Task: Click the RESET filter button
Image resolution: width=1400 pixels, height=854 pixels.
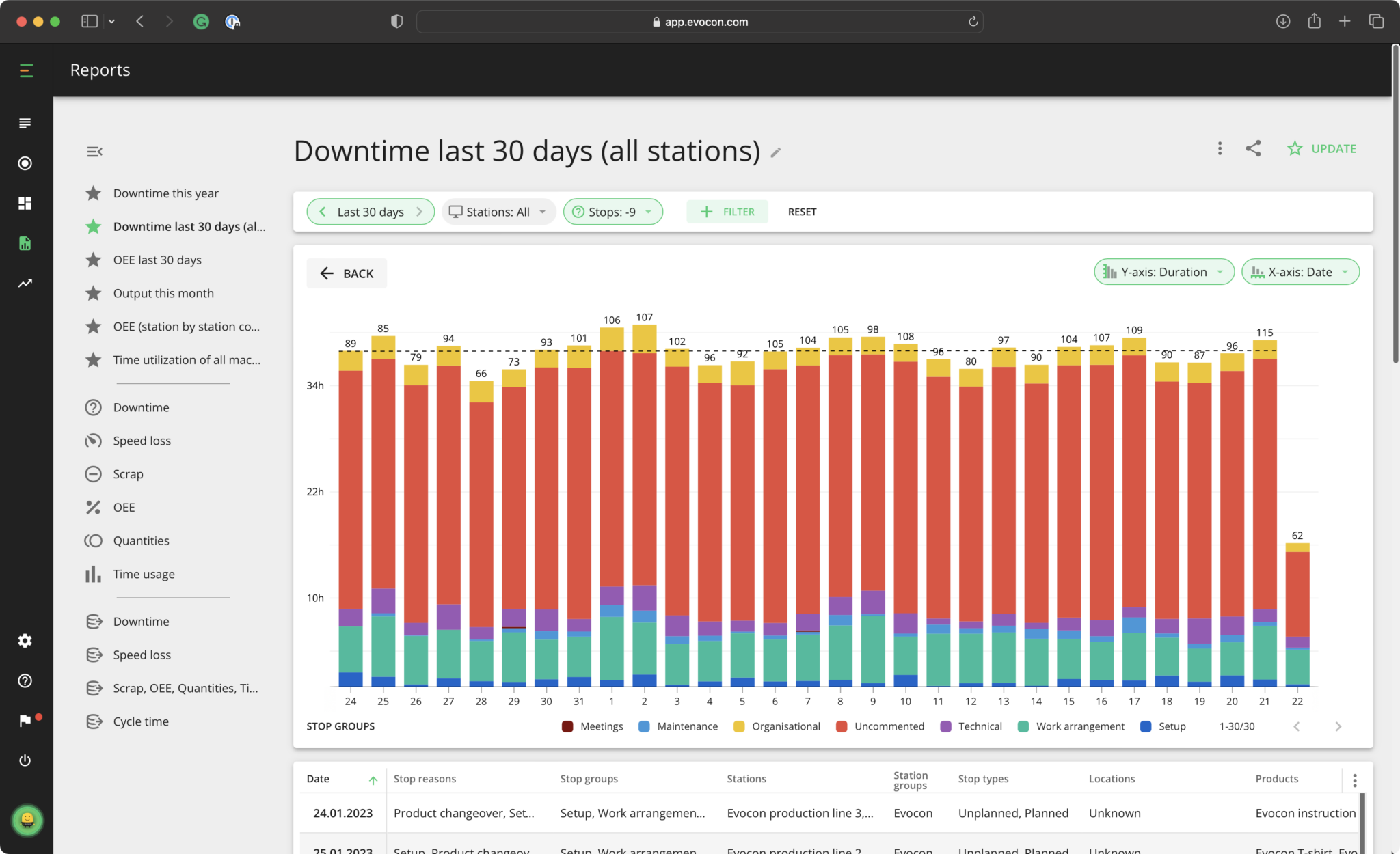Action: click(x=802, y=211)
